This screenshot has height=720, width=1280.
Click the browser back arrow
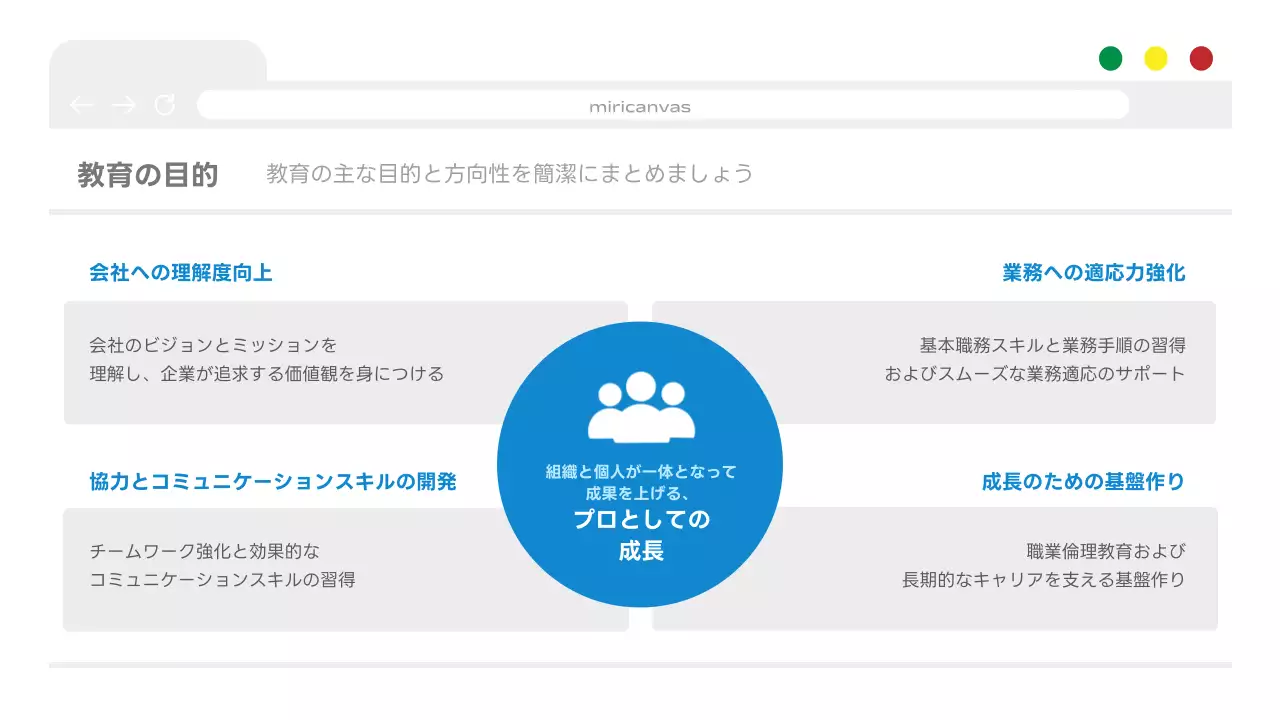[x=82, y=104]
